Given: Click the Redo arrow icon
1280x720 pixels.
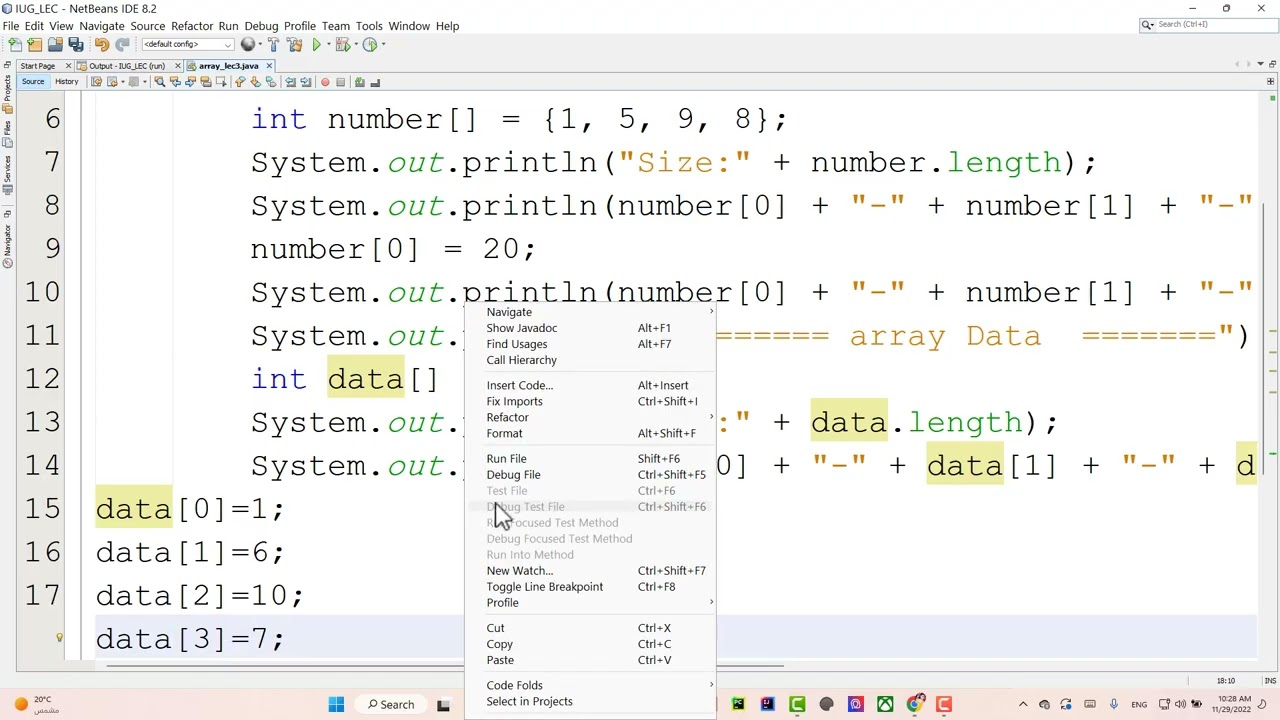Looking at the screenshot, I should [122, 45].
